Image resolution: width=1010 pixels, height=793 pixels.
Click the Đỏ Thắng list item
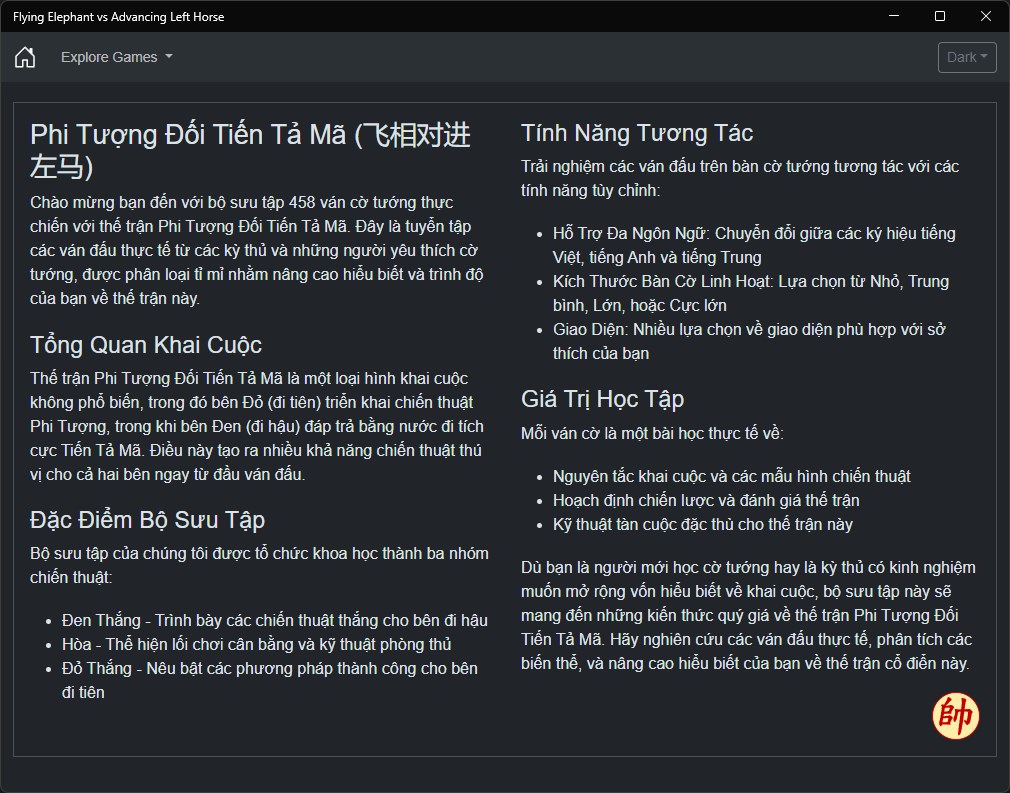pyautogui.click(x=270, y=680)
